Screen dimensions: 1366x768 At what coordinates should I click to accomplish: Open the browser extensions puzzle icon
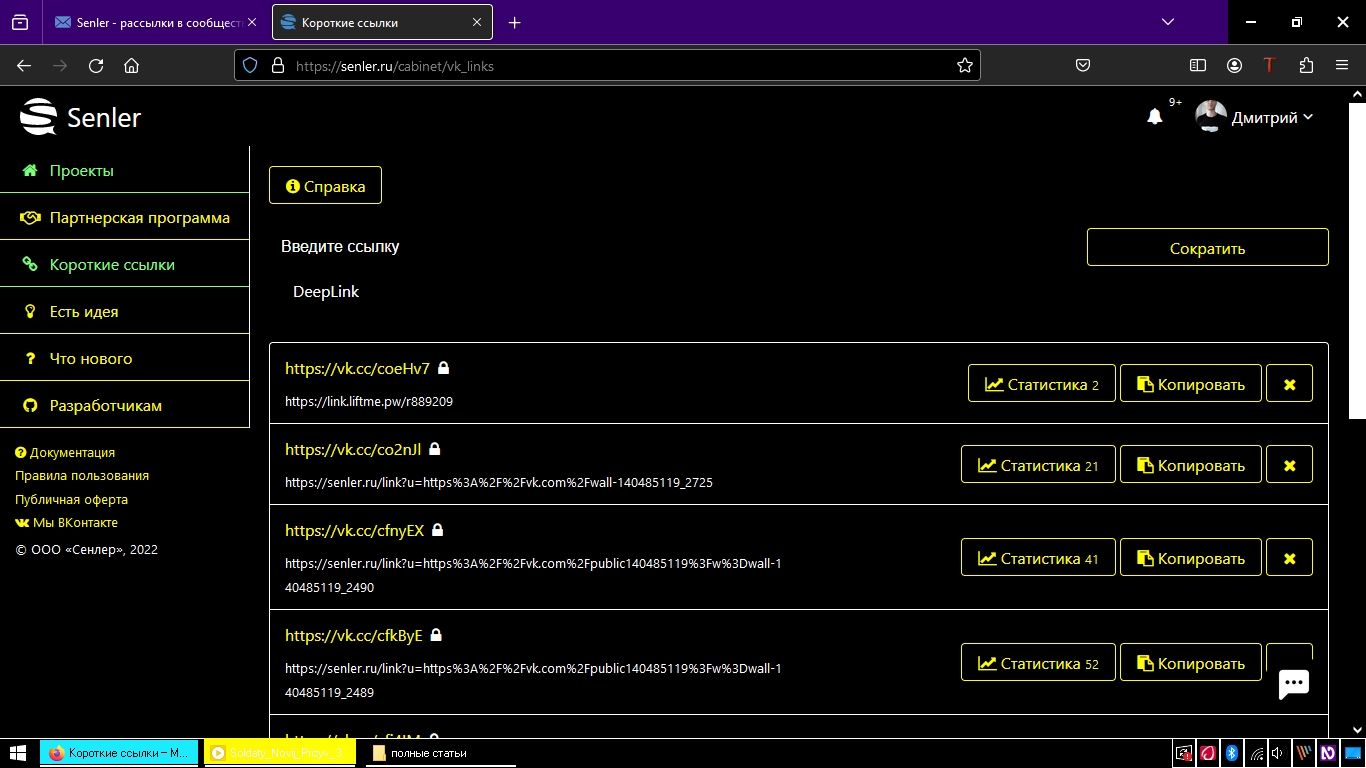(1306, 66)
